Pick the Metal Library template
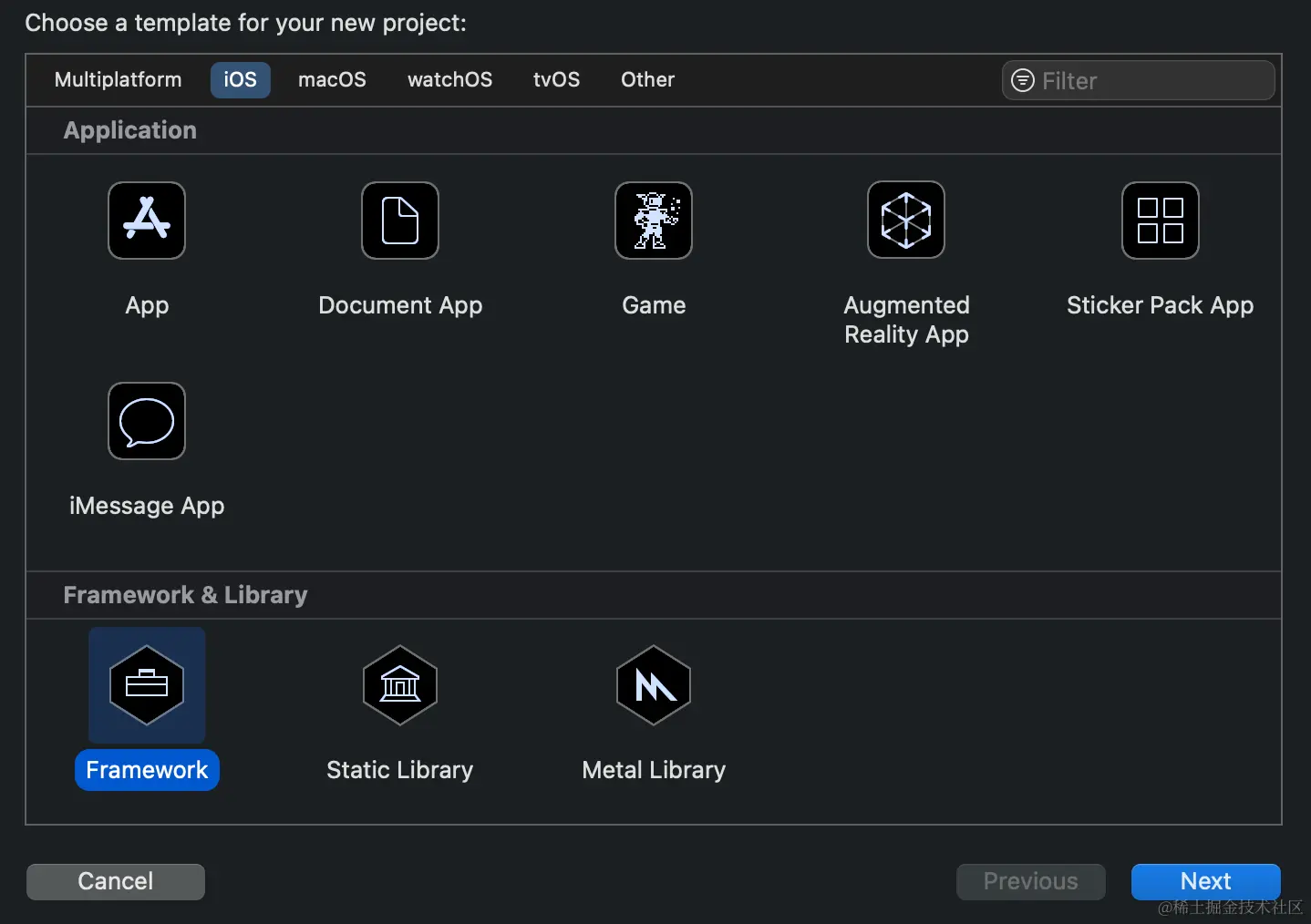The width and height of the screenshot is (1311, 924). (x=653, y=686)
